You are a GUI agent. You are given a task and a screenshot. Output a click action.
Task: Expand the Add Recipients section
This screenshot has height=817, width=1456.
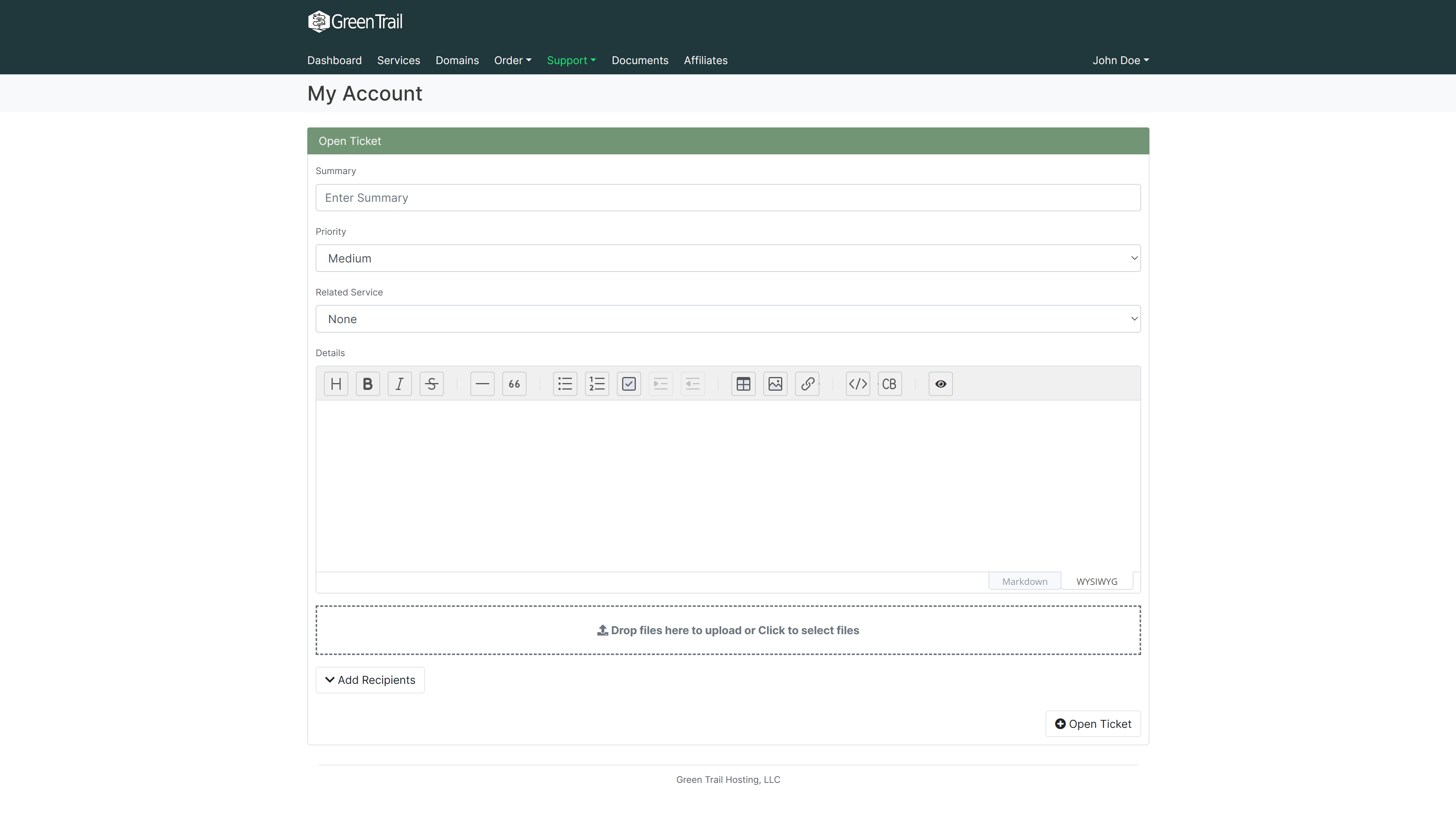[x=370, y=680]
